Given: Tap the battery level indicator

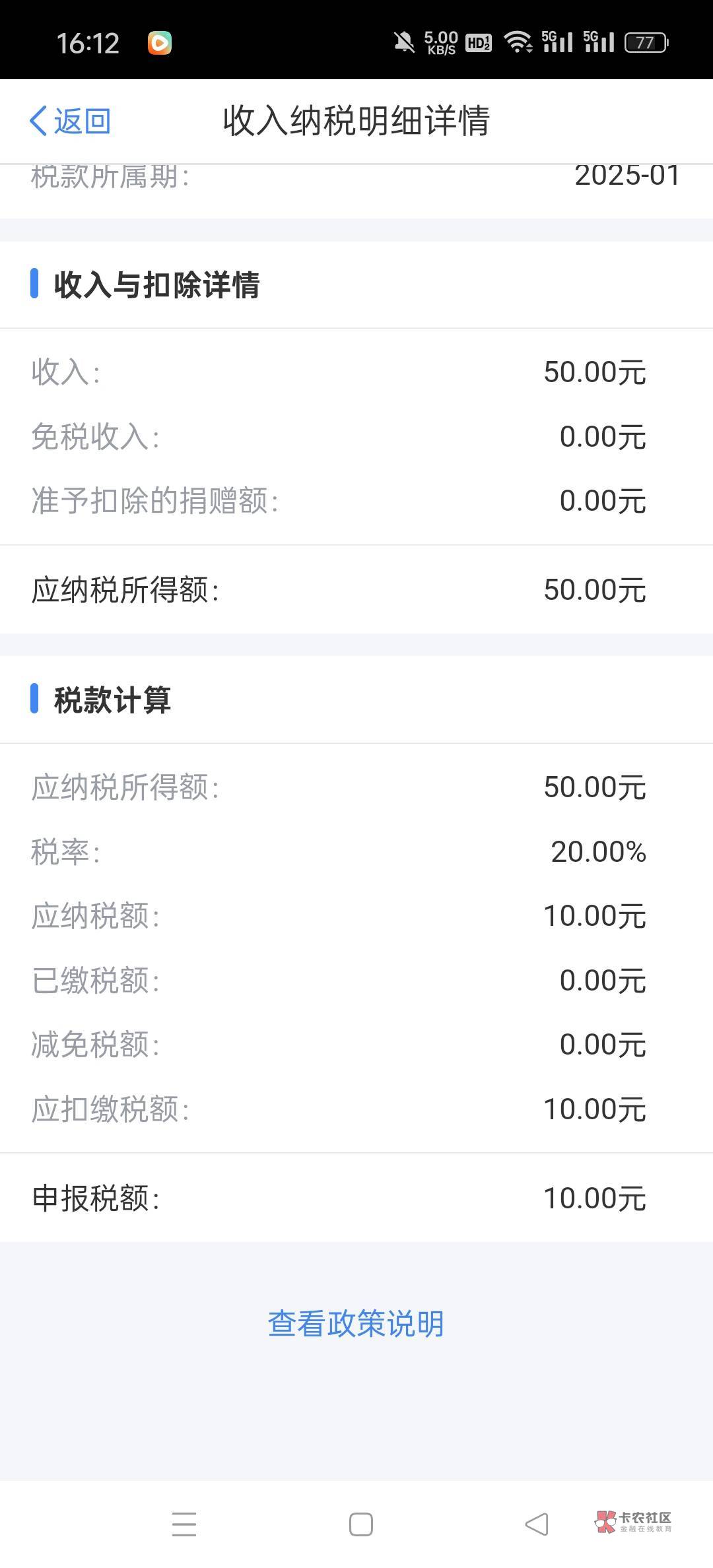Looking at the screenshot, I should [646, 43].
